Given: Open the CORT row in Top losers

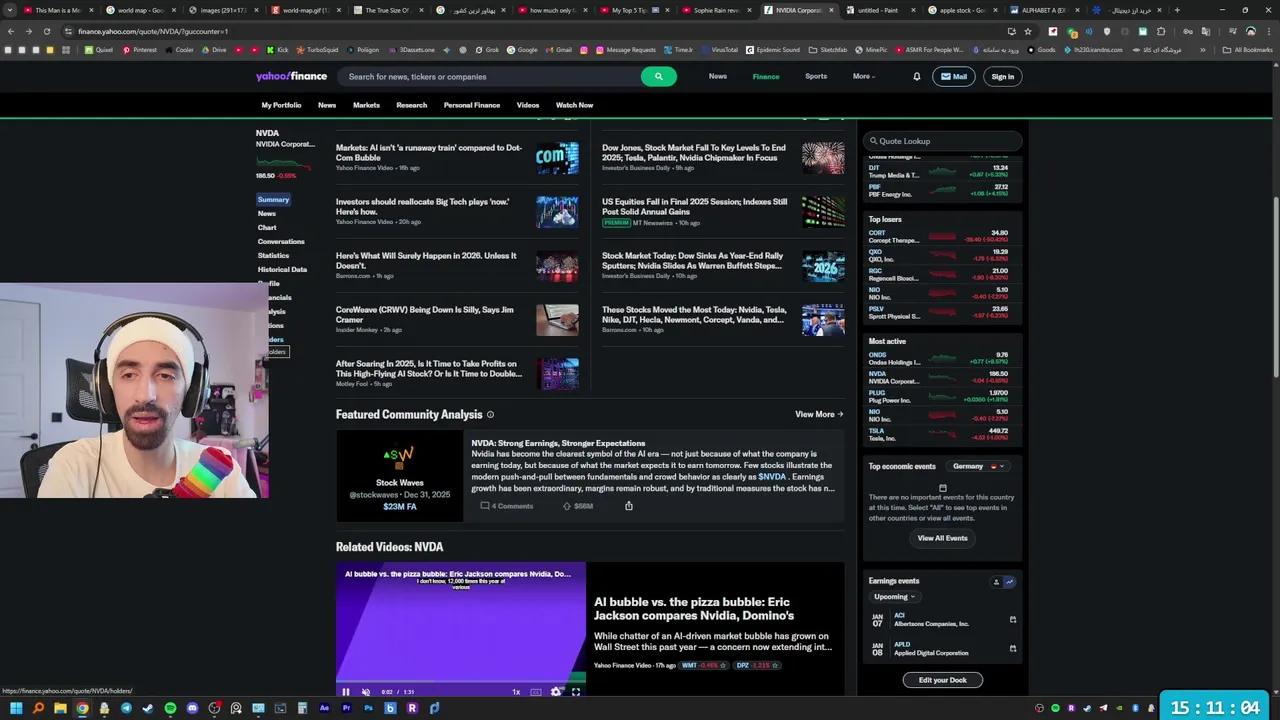Looking at the screenshot, I should point(940,237).
